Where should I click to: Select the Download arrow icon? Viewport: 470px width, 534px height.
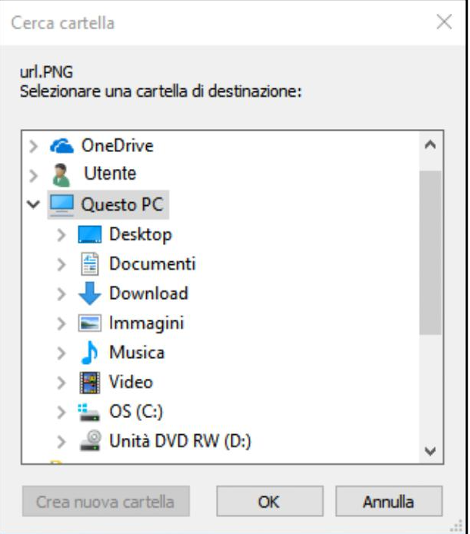[90, 294]
